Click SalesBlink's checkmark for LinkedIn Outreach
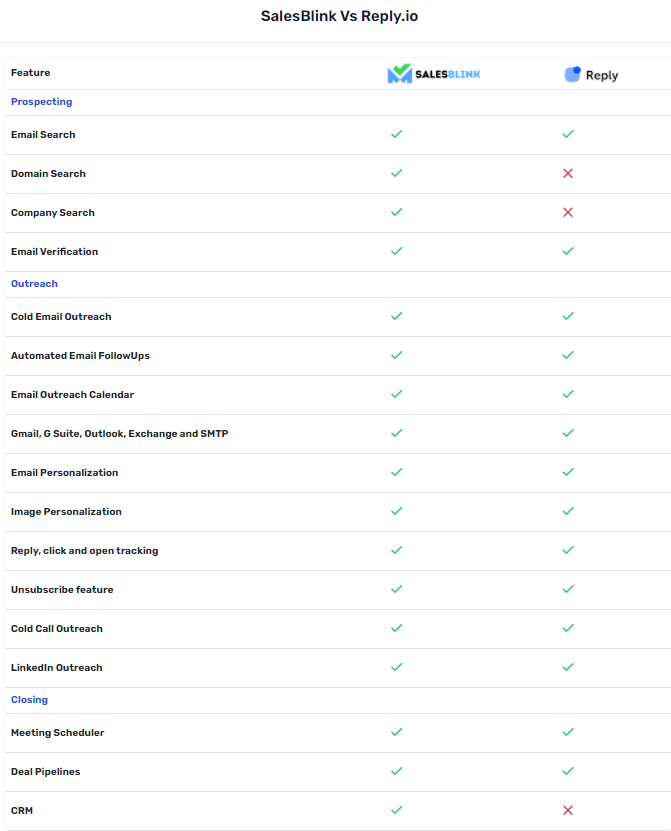 coord(396,667)
